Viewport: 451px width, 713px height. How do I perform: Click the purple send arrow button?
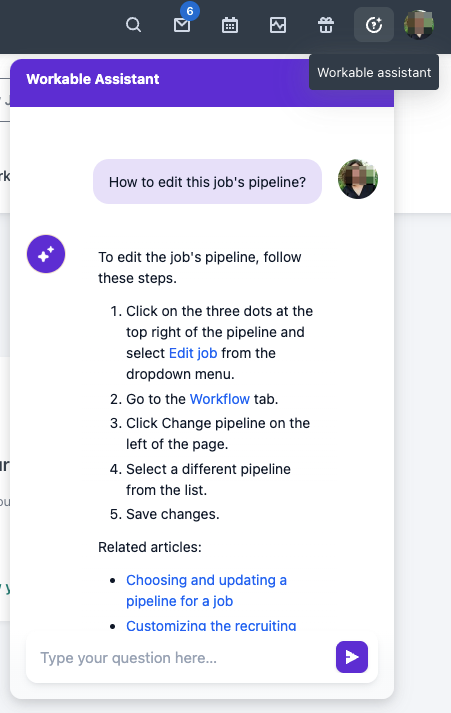click(352, 657)
